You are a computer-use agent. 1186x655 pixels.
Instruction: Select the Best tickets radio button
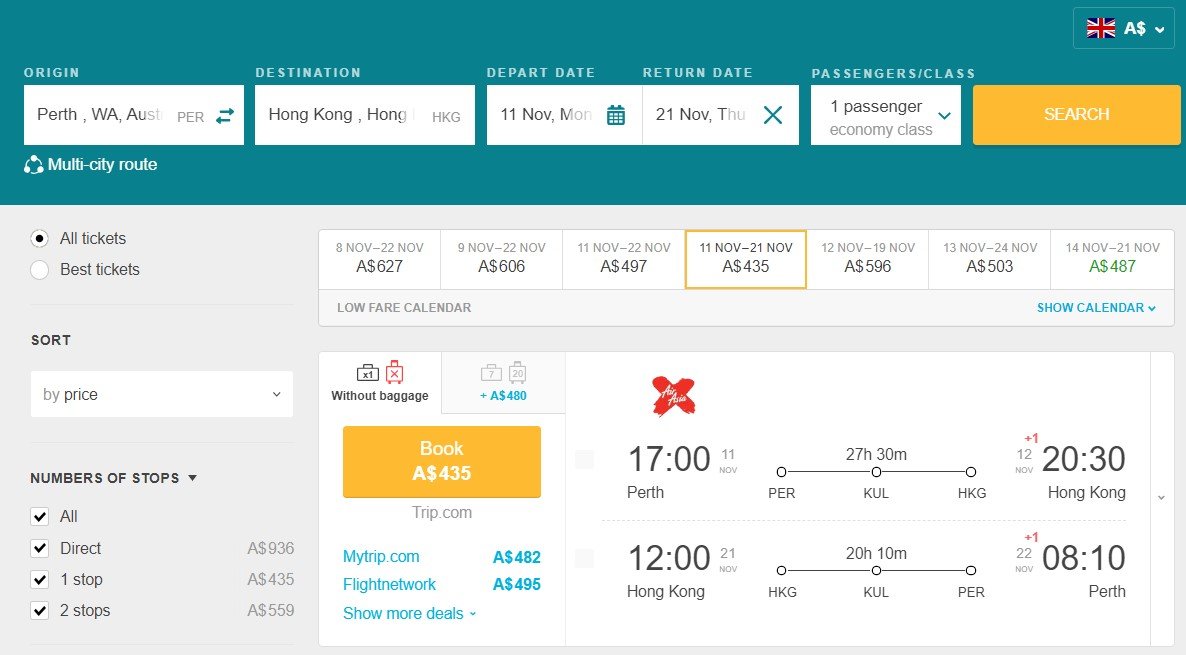click(39, 269)
